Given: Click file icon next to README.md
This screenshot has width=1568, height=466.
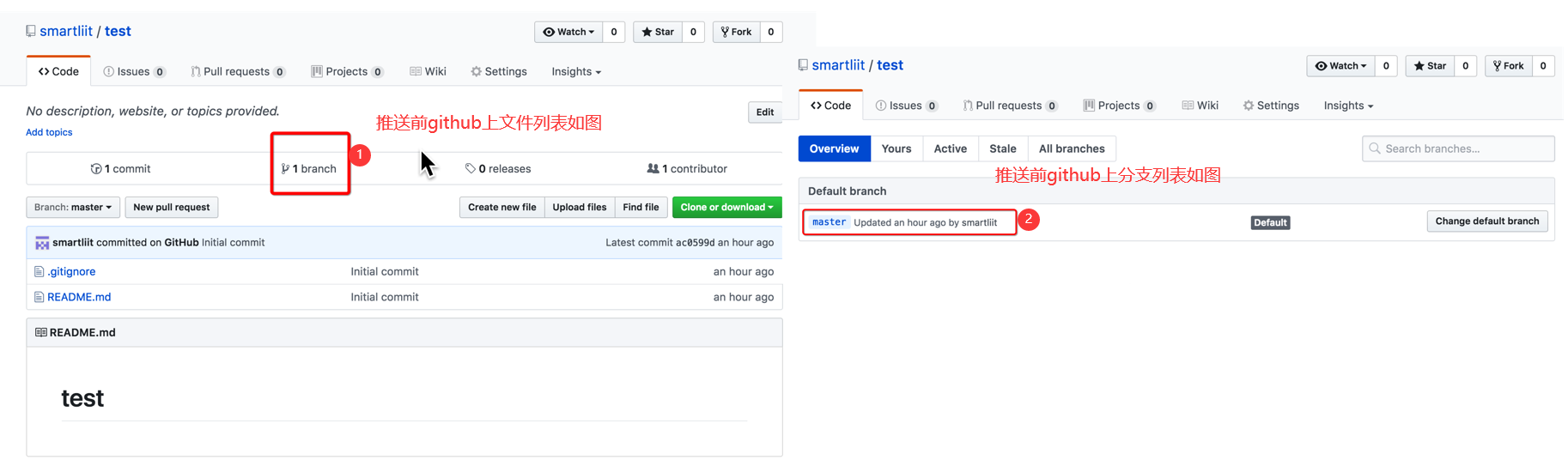Looking at the screenshot, I should pos(39,297).
